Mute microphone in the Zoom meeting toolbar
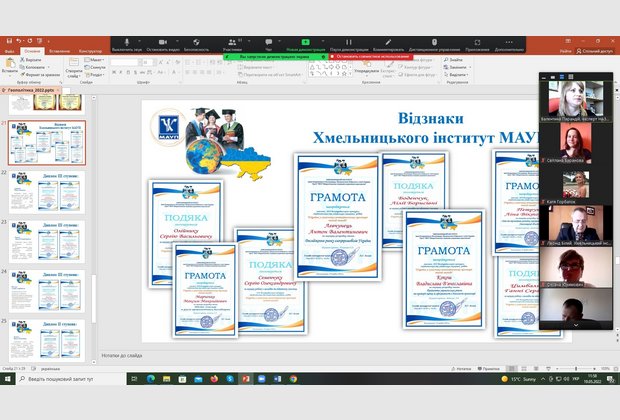The width and height of the screenshot is (620, 420). click(x=125, y=45)
